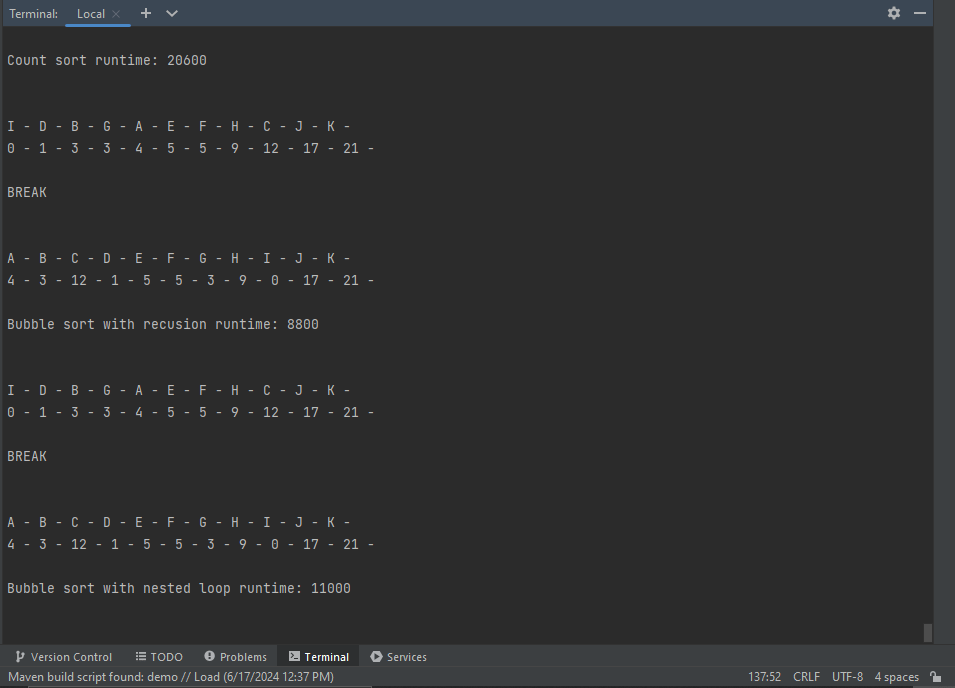Show the Problems tool window

tap(235, 657)
